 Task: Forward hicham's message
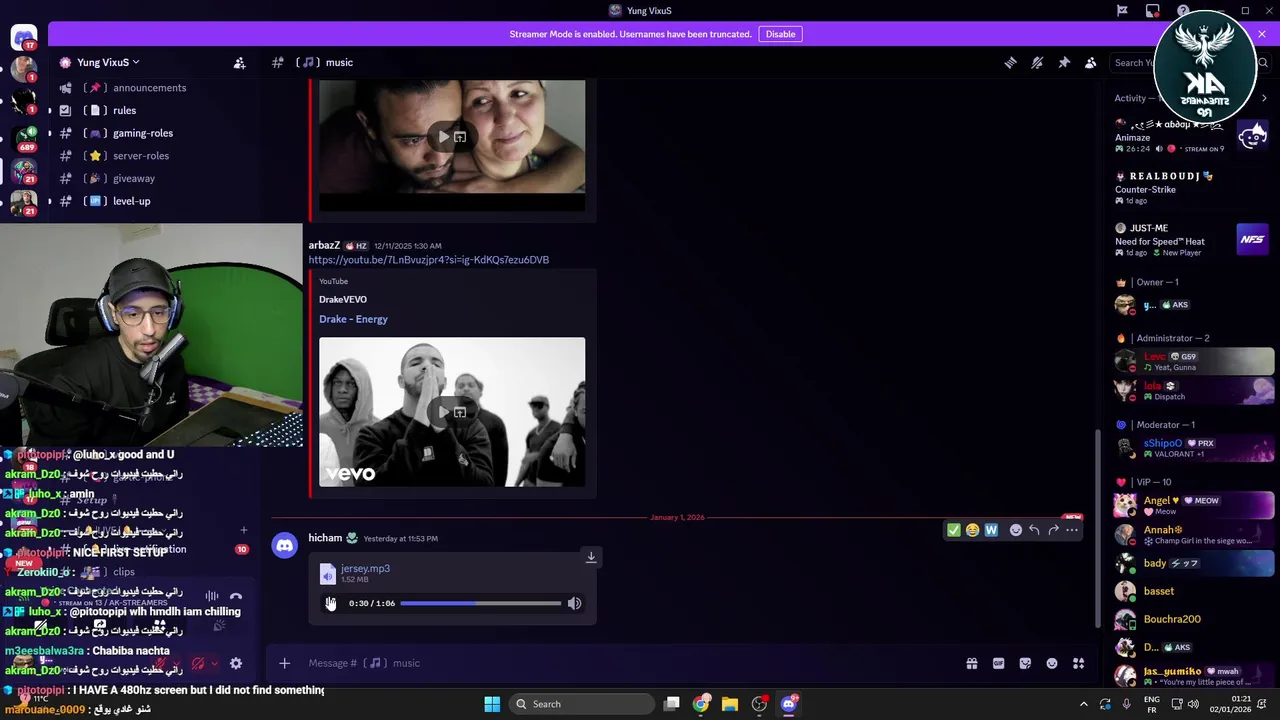point(1053,530)
